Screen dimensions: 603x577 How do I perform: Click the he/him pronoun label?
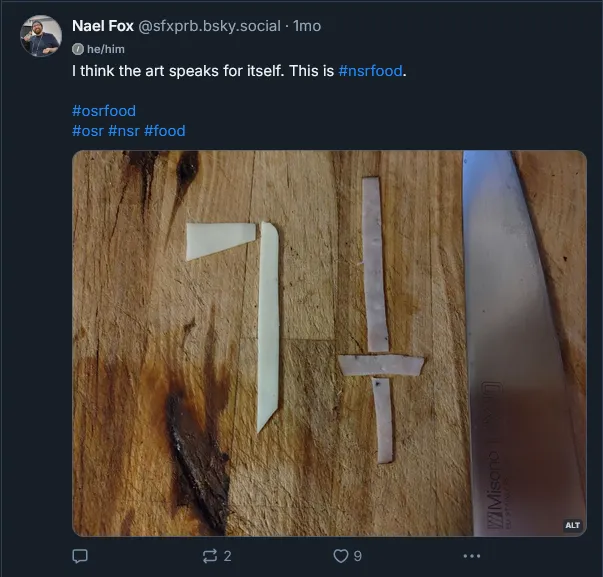(105, 48)
